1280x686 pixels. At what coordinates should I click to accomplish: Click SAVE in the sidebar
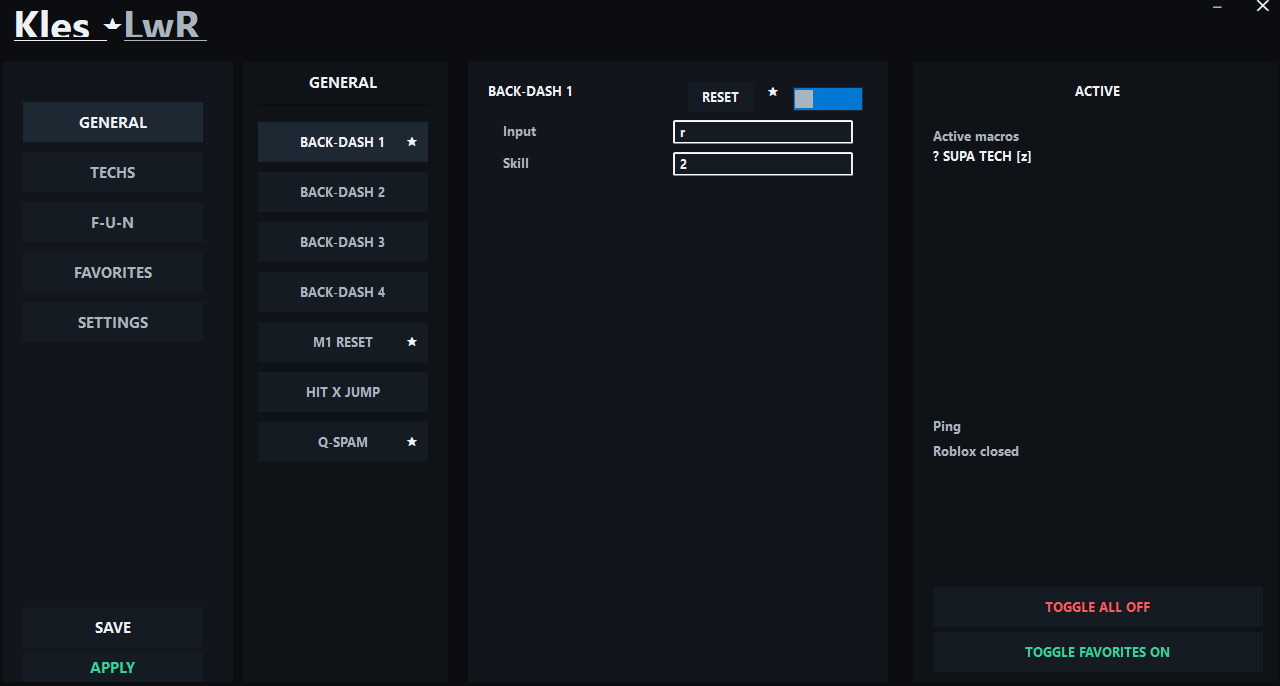click(112, 627)
